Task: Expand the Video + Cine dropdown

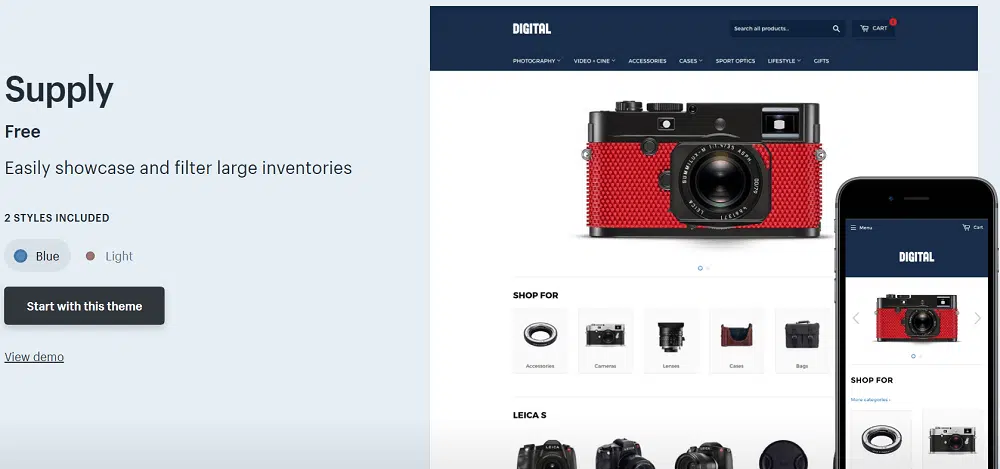Action: pos(594,61)
